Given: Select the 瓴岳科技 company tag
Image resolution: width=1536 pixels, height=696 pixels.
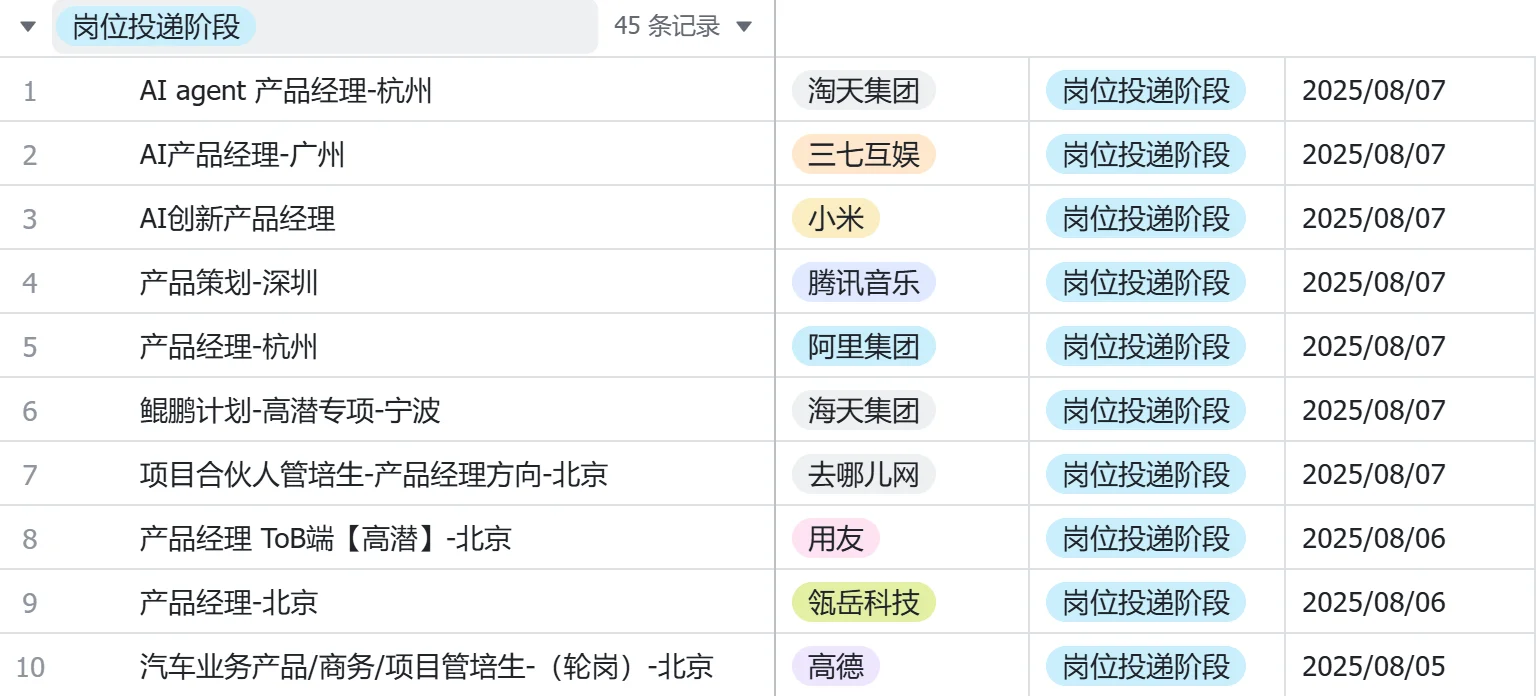Looking at the screenshot, I should tap(864, 603).
